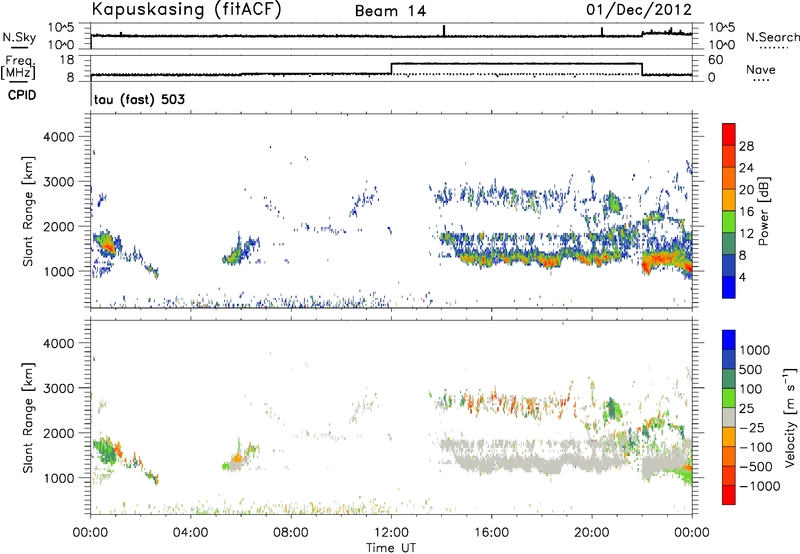Pick the gray segment of velocity colorbar

[x=729, y=417]
